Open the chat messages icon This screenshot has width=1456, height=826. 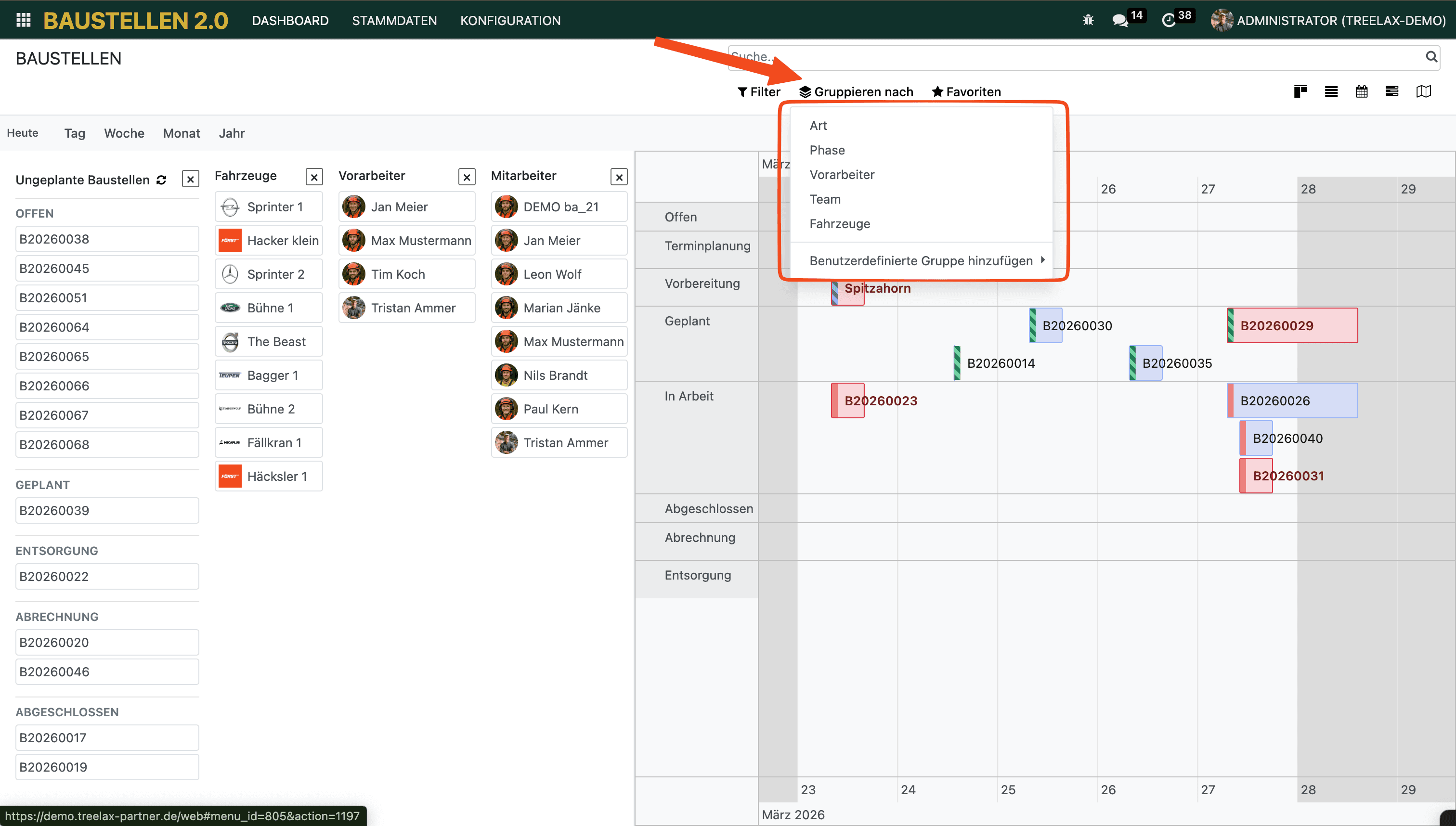(x=1120, y=20)
